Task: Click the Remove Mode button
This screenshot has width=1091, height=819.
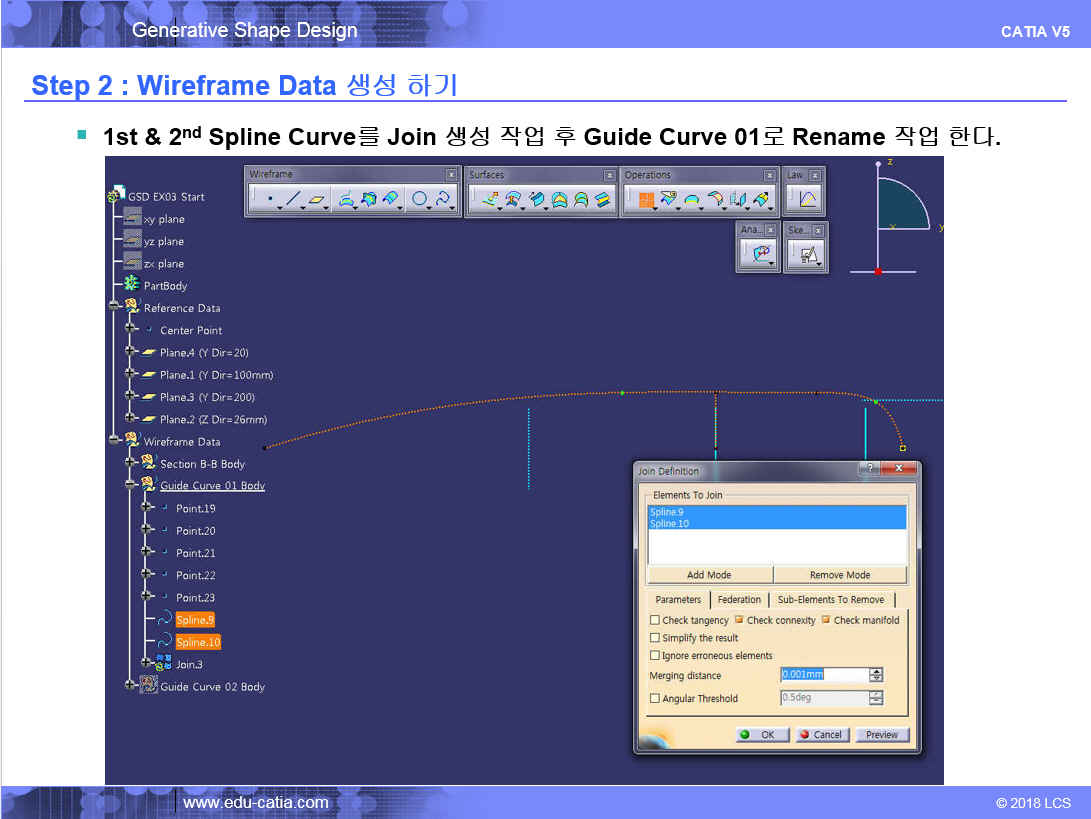Action: coord(839,575)
